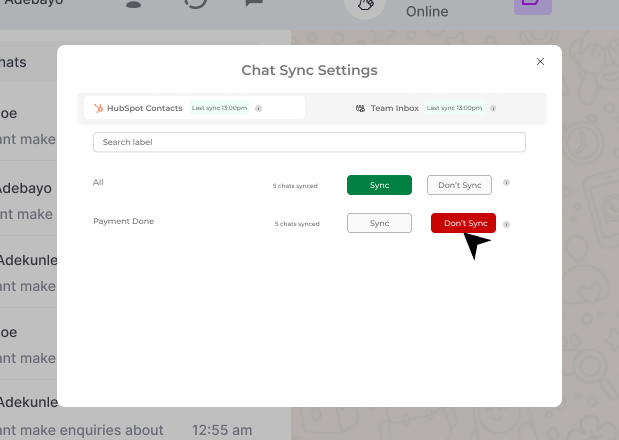Select the All label name
Image resolution: width=619 pixels, height=440 pixels.
[x=98, y=182]
